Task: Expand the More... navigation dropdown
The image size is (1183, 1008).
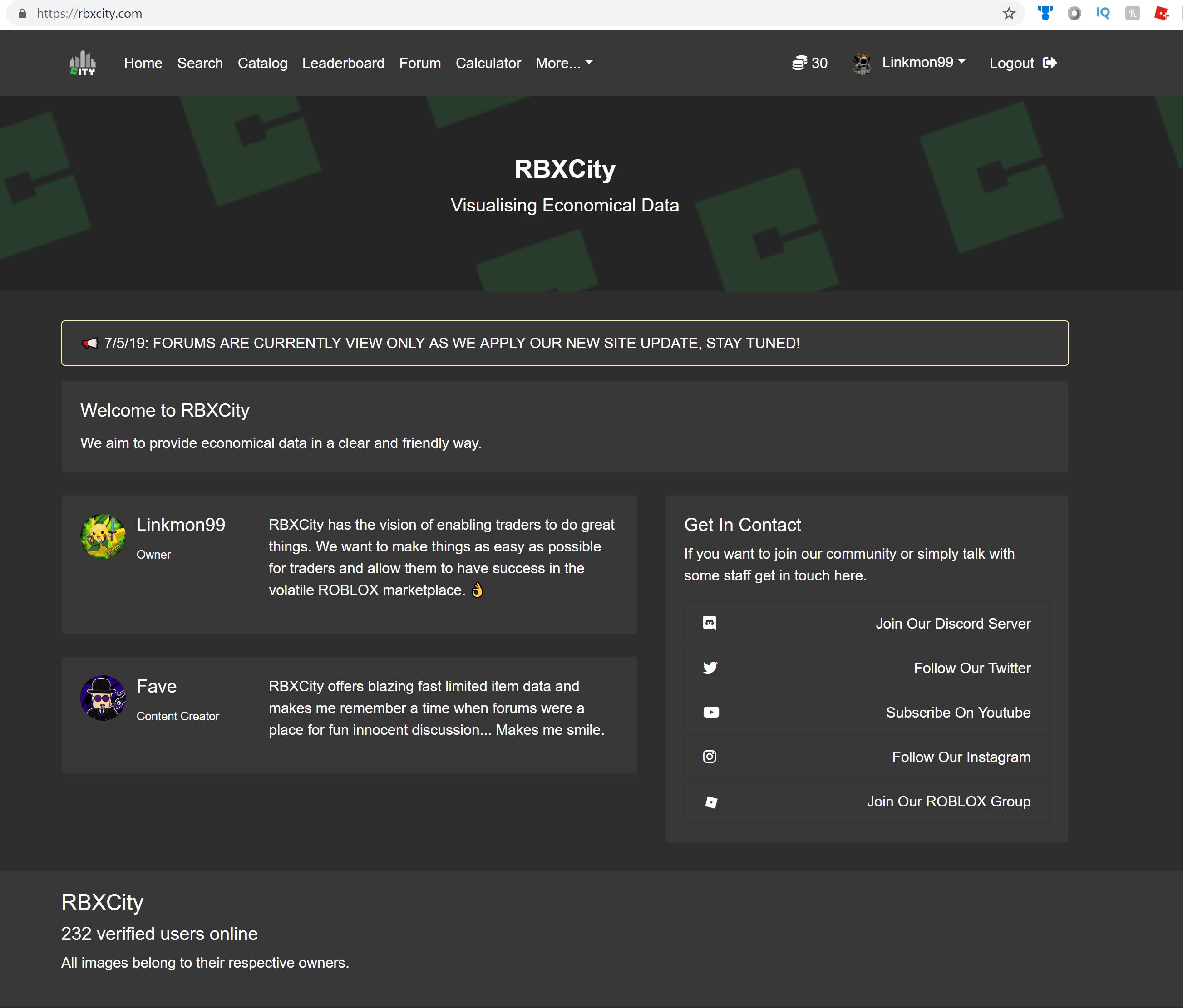Action: pyautogui.click(x=564, y=63)
